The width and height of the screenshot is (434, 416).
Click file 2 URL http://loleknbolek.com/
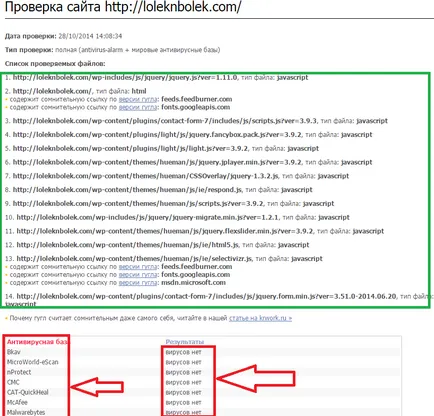coord(52,91)
